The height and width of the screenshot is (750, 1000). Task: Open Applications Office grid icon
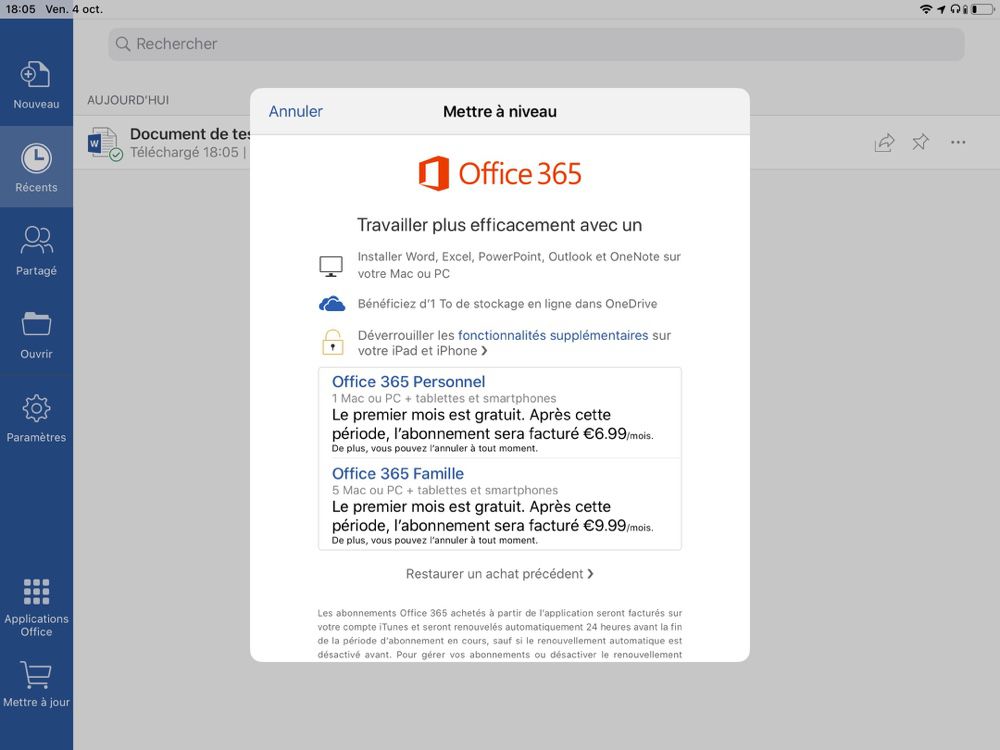[36, 592]
